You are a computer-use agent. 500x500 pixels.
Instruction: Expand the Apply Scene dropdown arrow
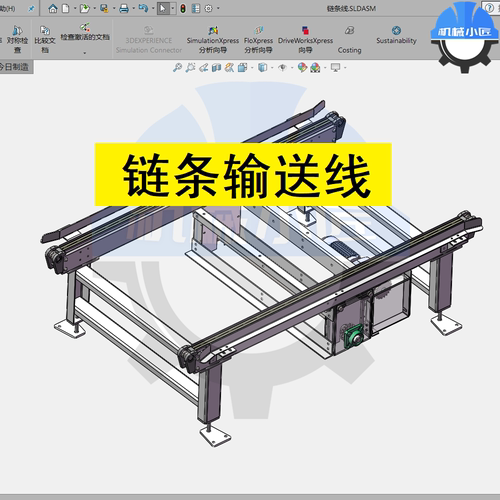(325, 68)
